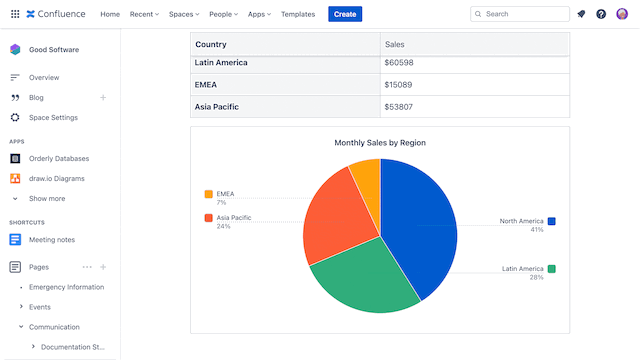The width and height of the screenshot is (640, 360).
Task: Open the Recent dropdown menu
Action: click(x=144, y=14)
